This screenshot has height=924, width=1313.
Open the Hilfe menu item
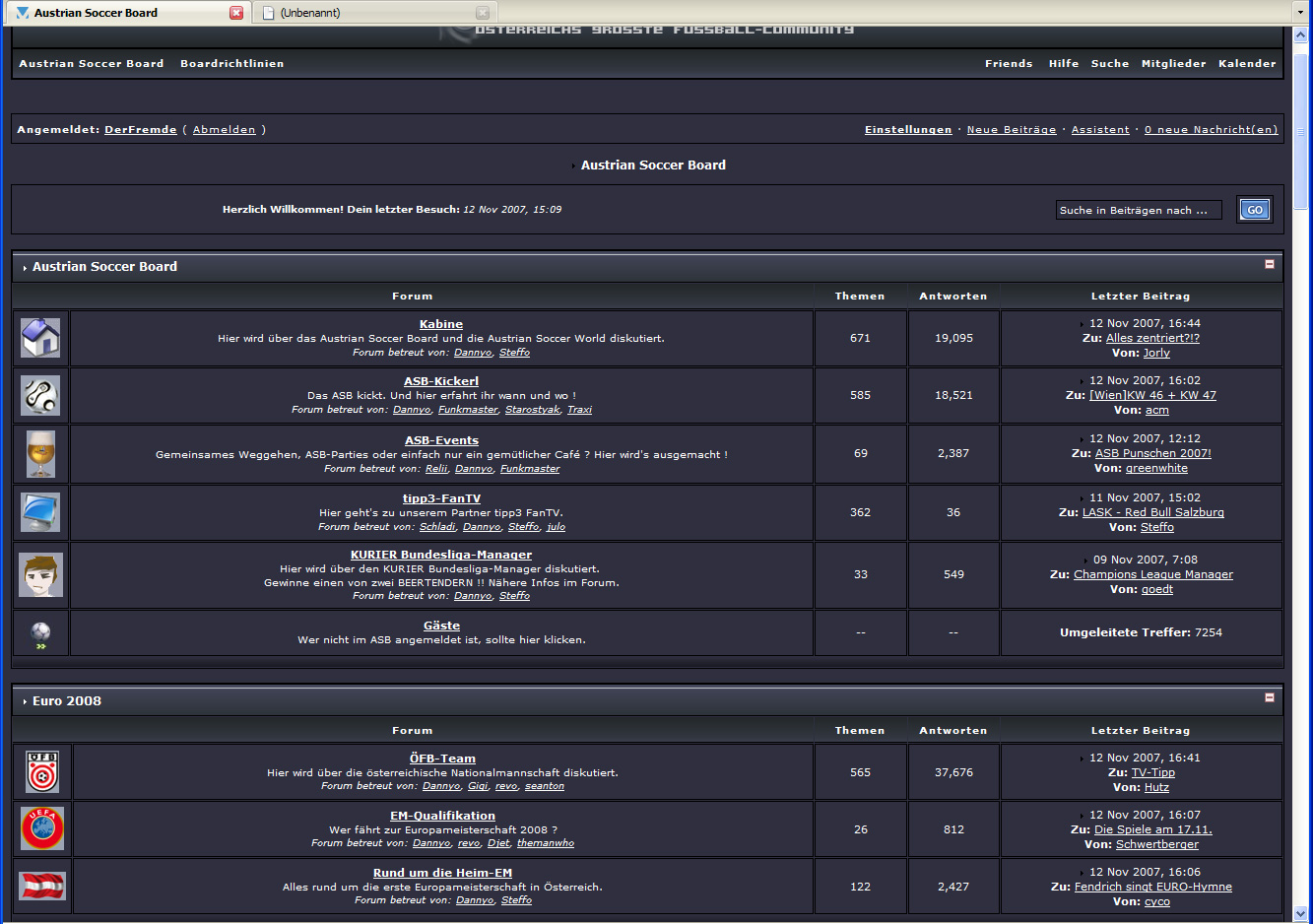click(x=1064, y=63)
